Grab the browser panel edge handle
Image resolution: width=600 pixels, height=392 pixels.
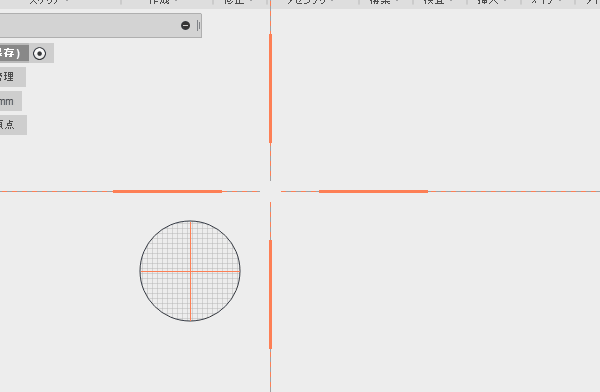coord(198,26)
